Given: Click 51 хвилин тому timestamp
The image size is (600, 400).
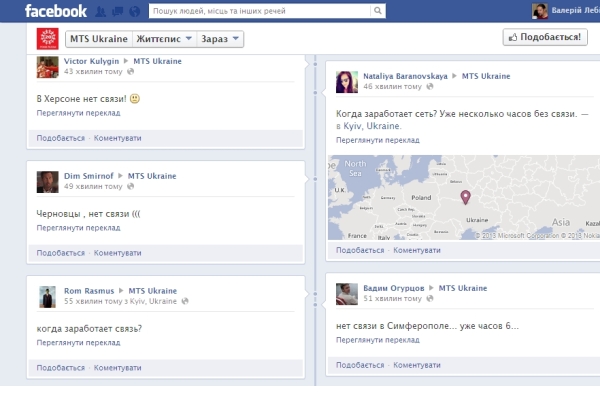Looking at the screenshot, I should pyautogui.click(x=392, y=299).
